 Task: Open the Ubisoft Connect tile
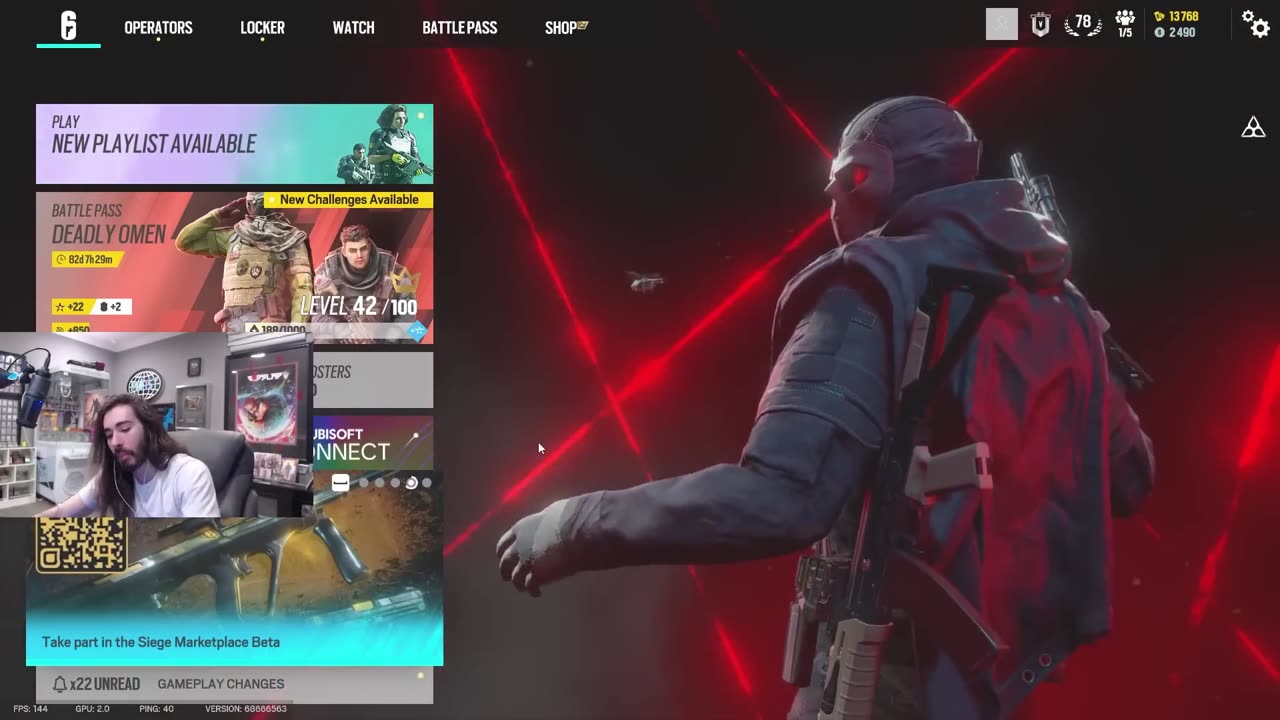click(373, 443)
